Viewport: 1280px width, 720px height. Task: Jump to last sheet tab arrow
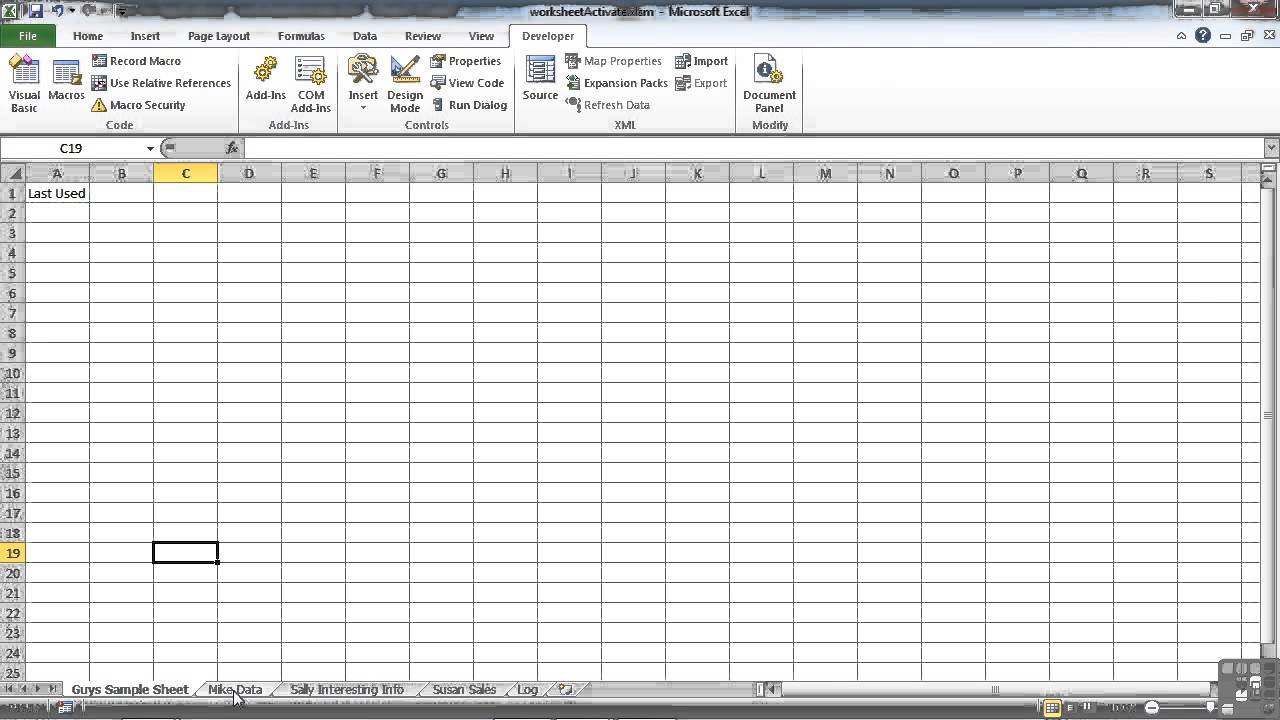coord(53,689)
